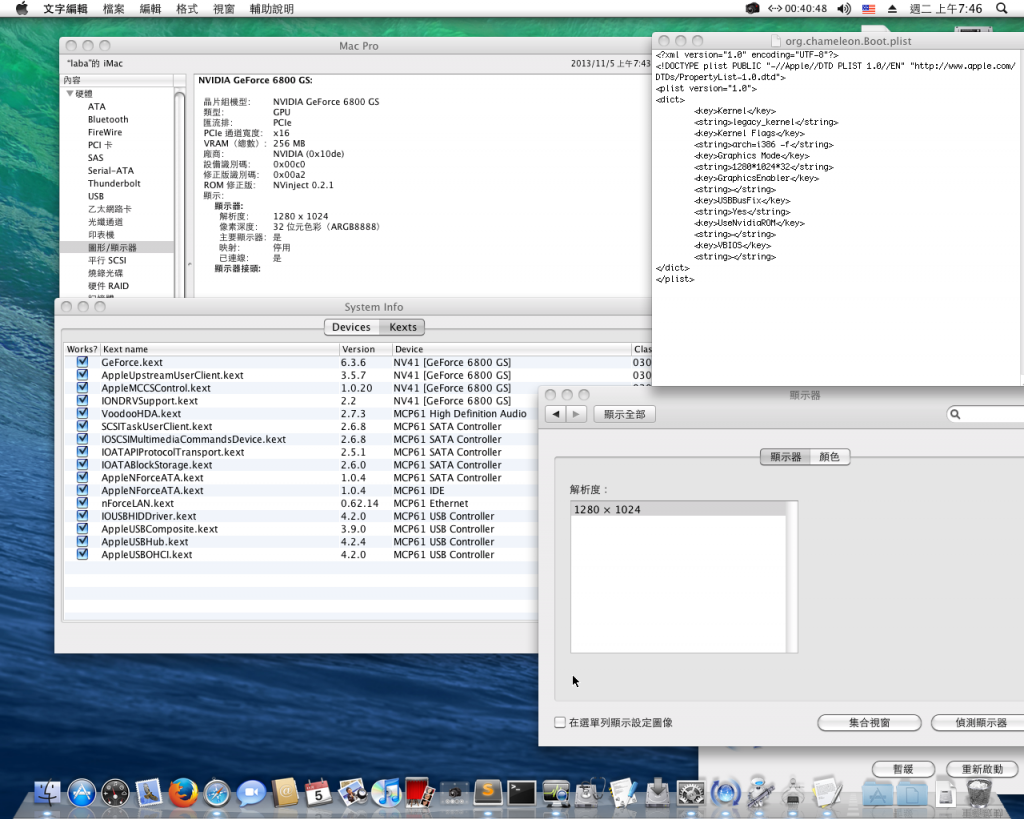
Task: Select the 顯示器 tab in Displays preferences
Action: pos(786,457)
